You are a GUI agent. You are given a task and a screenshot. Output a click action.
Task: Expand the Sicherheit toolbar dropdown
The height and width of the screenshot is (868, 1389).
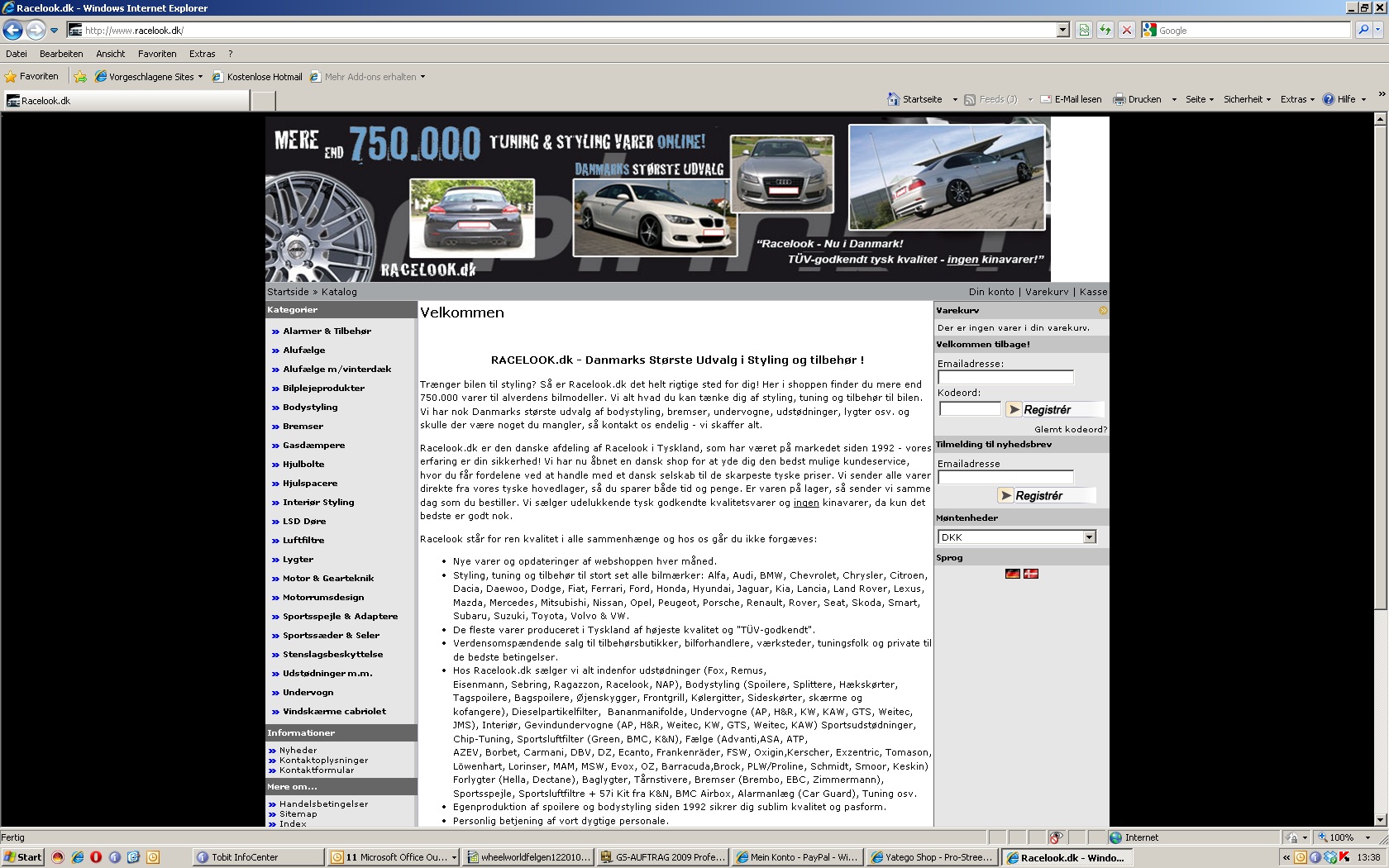pos(1247,99)
